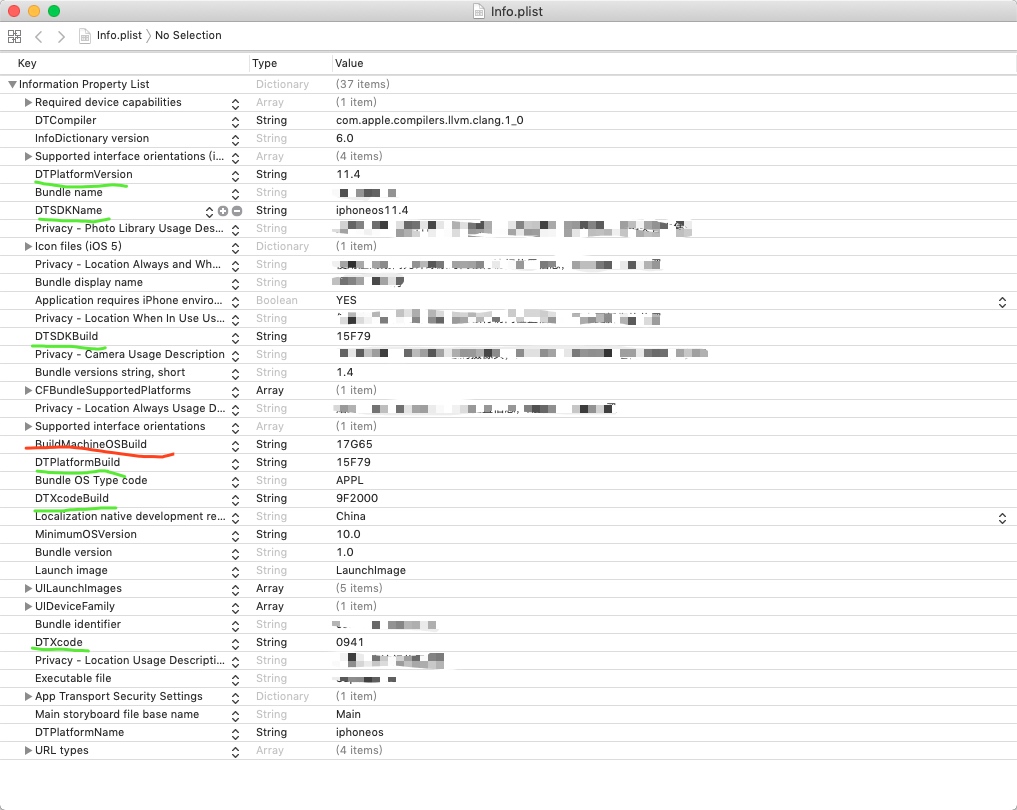The height and width of the screenshot is (810, 1017).
Task: Click the Value column header
Action: tap(349, 63)
